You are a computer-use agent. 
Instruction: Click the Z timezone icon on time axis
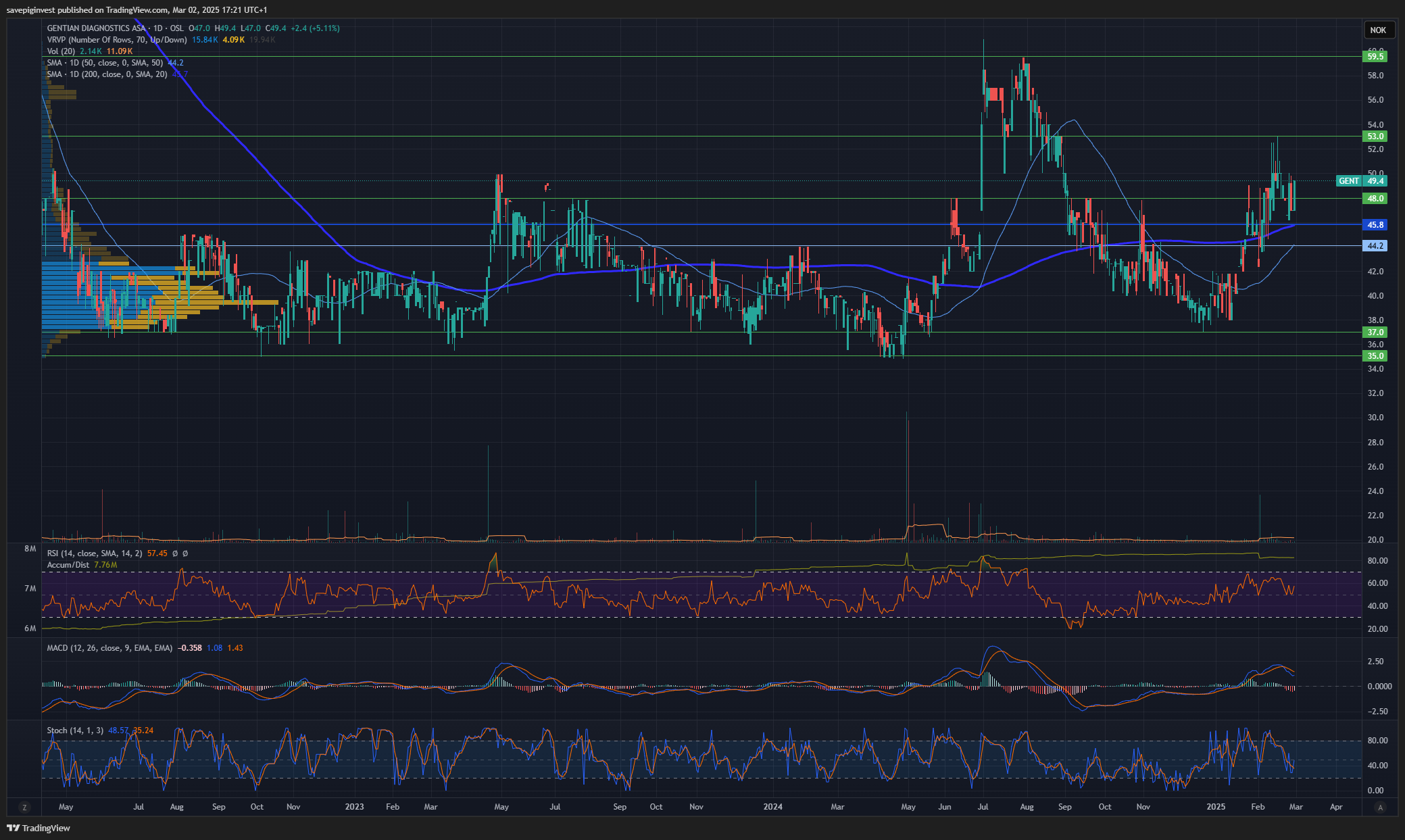click(24, 807)
